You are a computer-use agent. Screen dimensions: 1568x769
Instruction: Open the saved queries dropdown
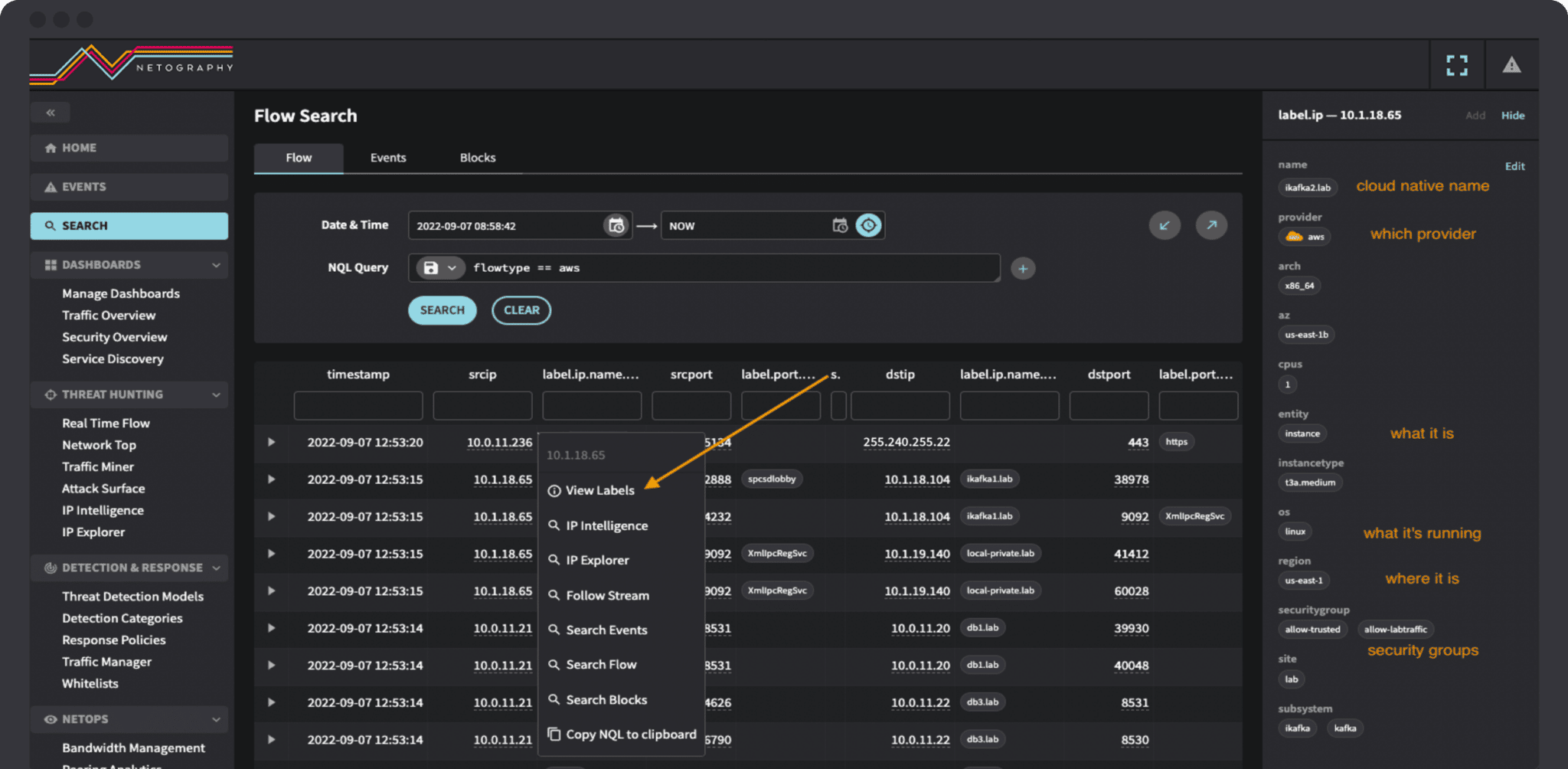(452, 267)
